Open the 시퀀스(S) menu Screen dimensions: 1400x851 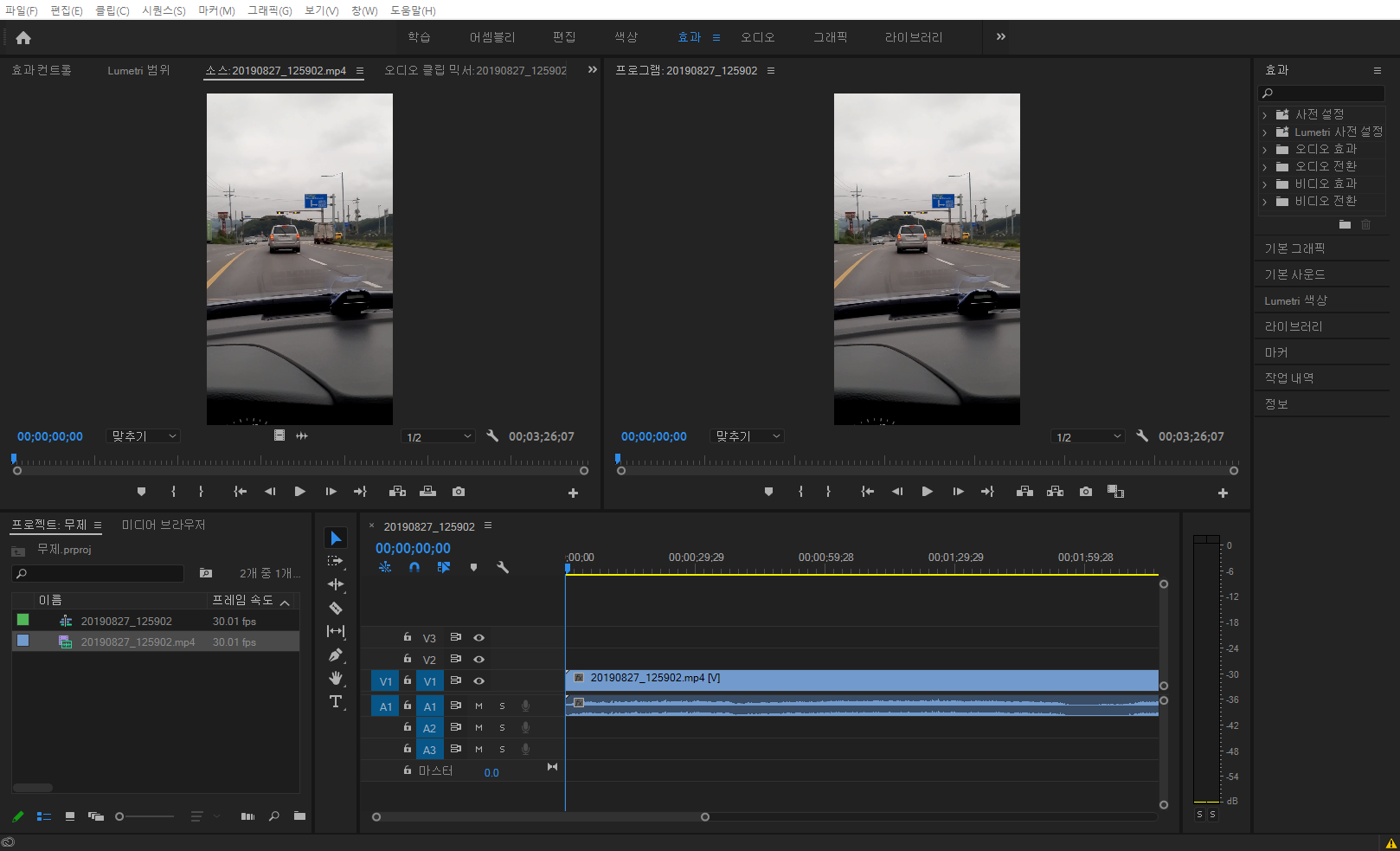pos(164,10)
